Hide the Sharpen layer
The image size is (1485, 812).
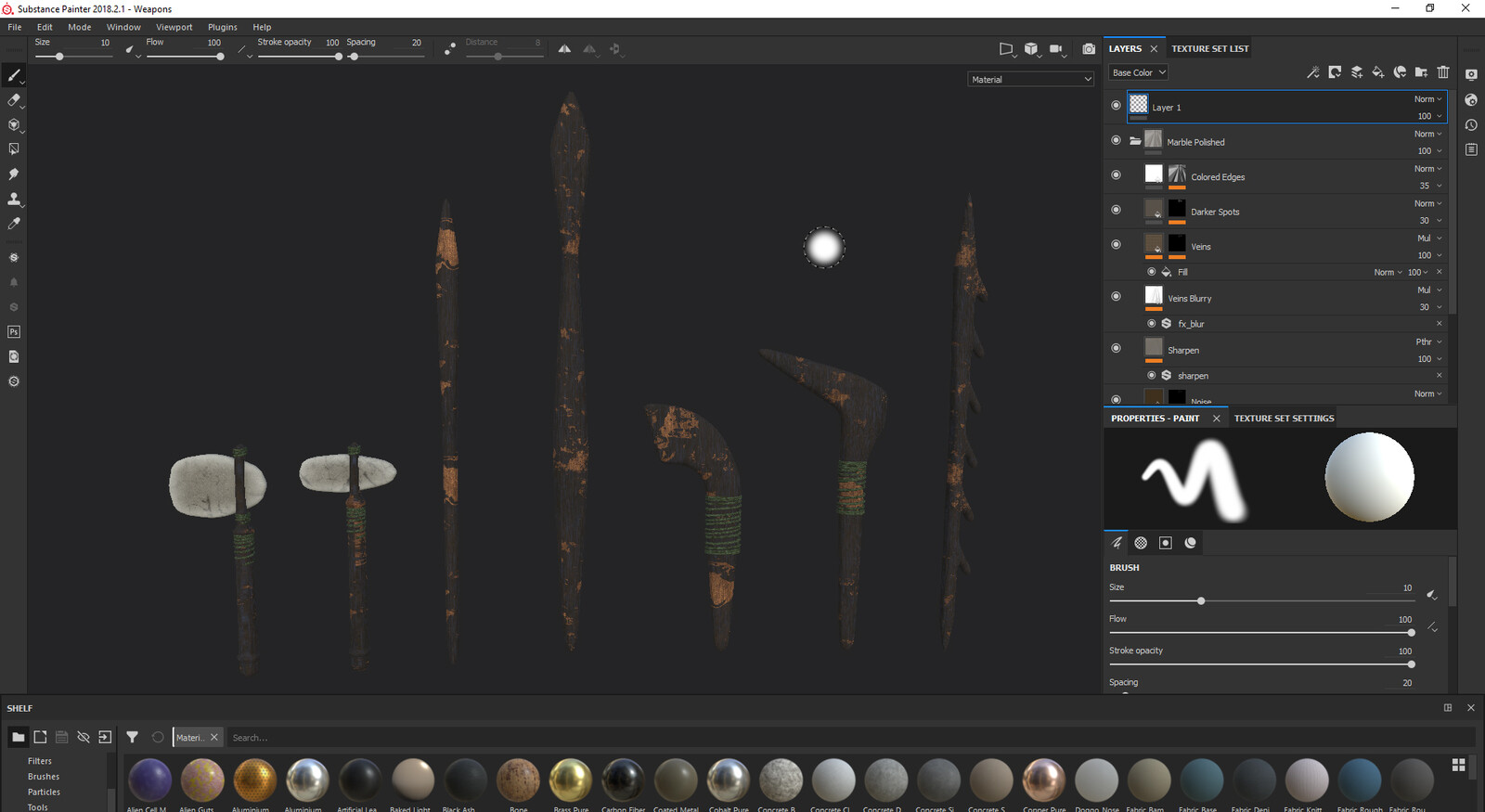(x=1116, y=348)
